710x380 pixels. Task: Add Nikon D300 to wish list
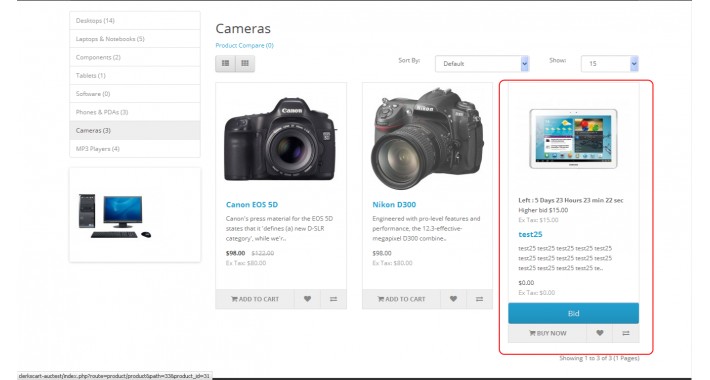(453, 299)
